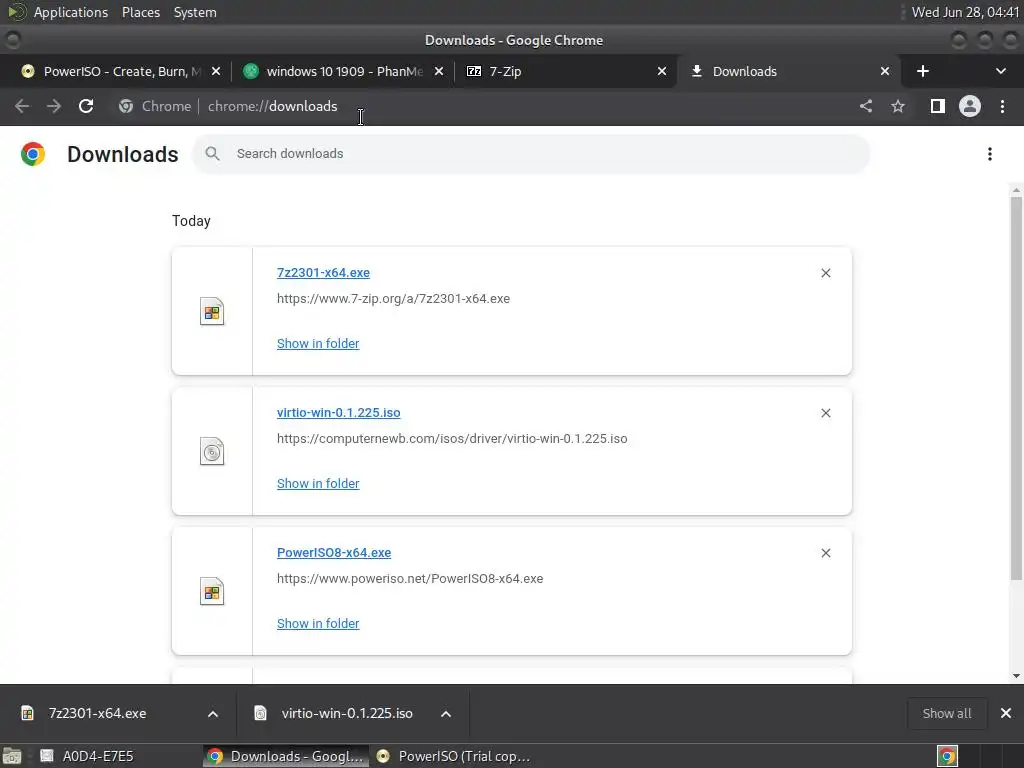The image size is (1024, 768).
Task: Click the 7-zip.org source URL text
Action: point(393,299)
